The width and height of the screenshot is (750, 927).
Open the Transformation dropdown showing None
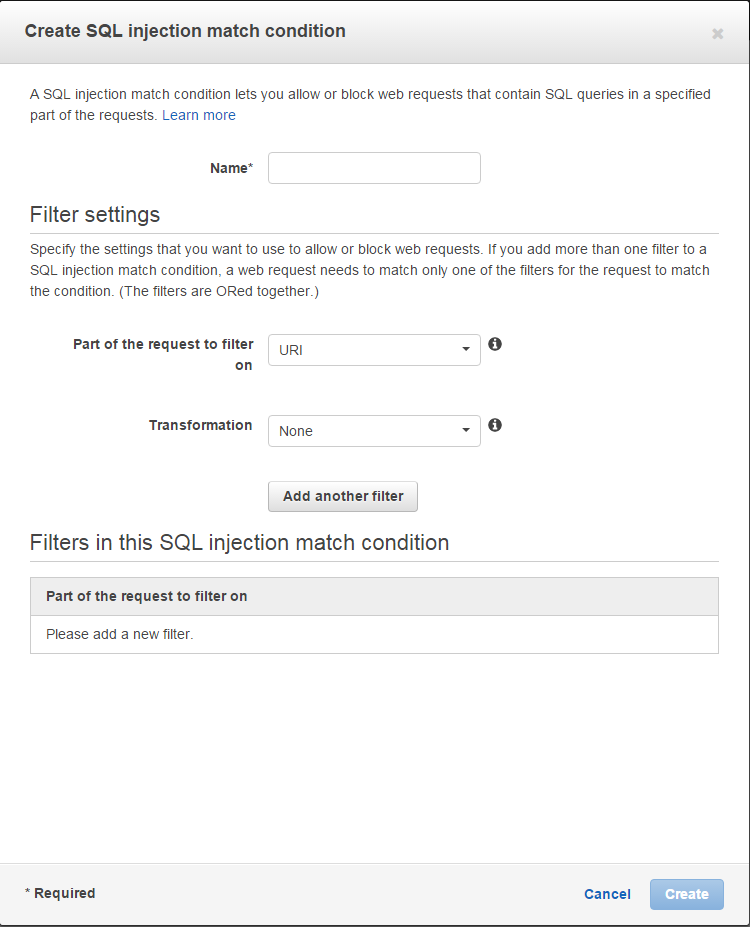click(x=374, y=431)
